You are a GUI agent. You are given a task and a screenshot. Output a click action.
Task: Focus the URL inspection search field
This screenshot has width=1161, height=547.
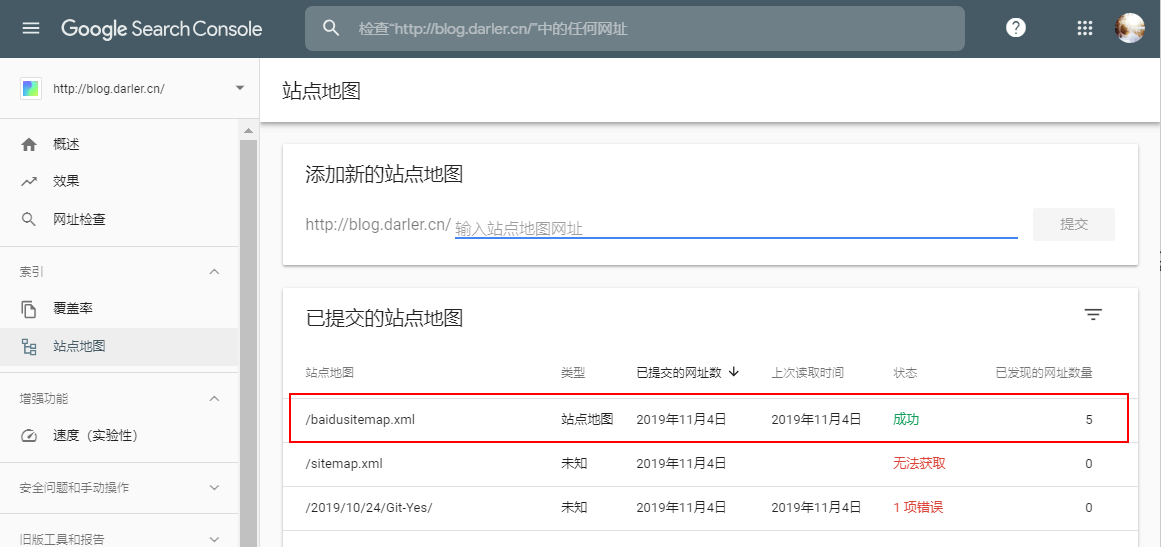(x=635, y=29)
